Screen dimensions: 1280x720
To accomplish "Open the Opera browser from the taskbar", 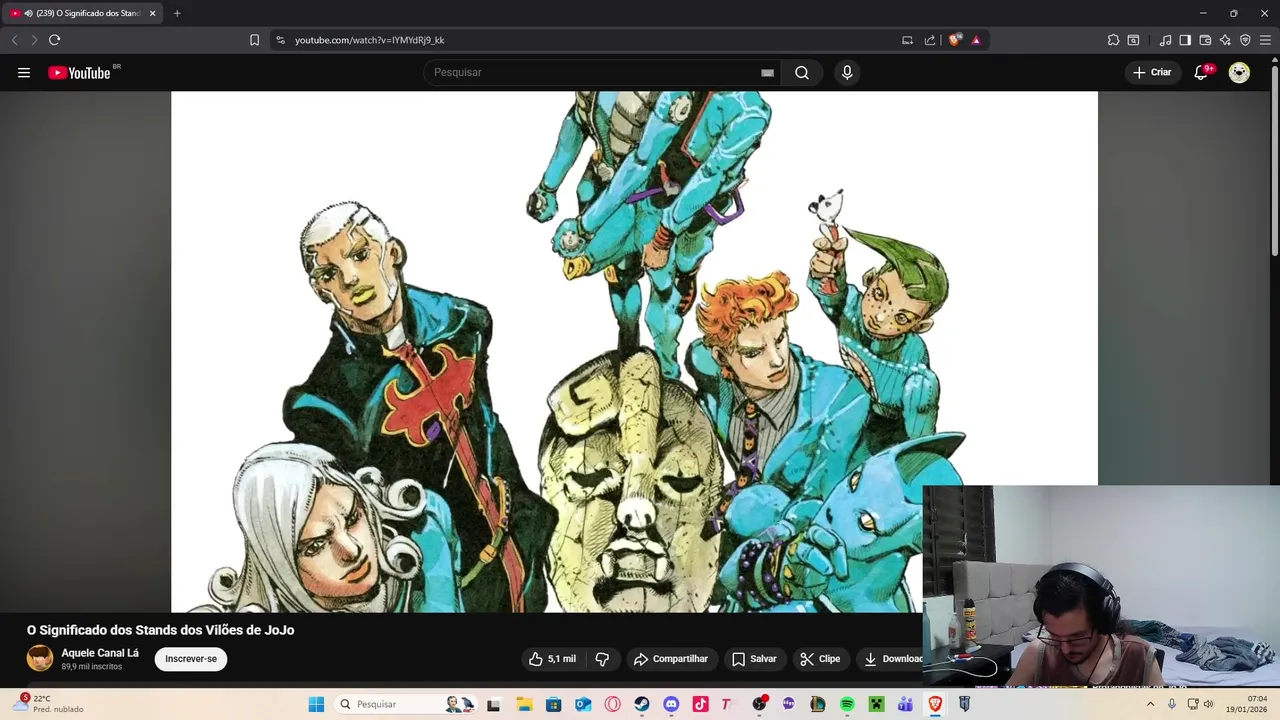I will pos(612,704).
